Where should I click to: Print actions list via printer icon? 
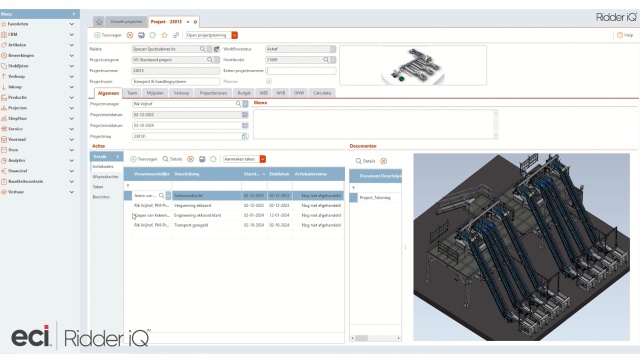pyautogui.click(x=202, y=159)
